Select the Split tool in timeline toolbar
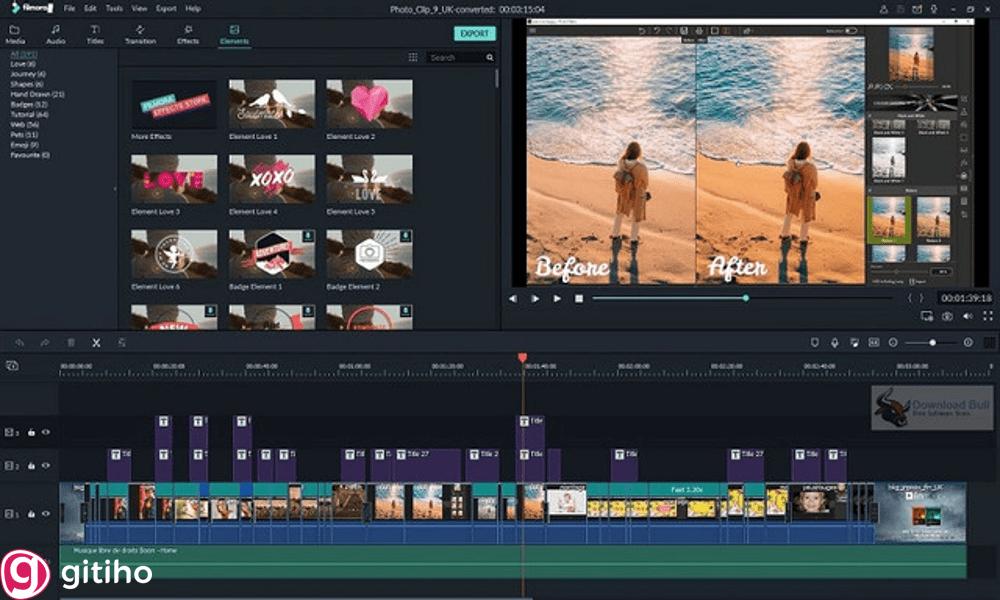The image size is (1000, 600). tap(96, 343)
